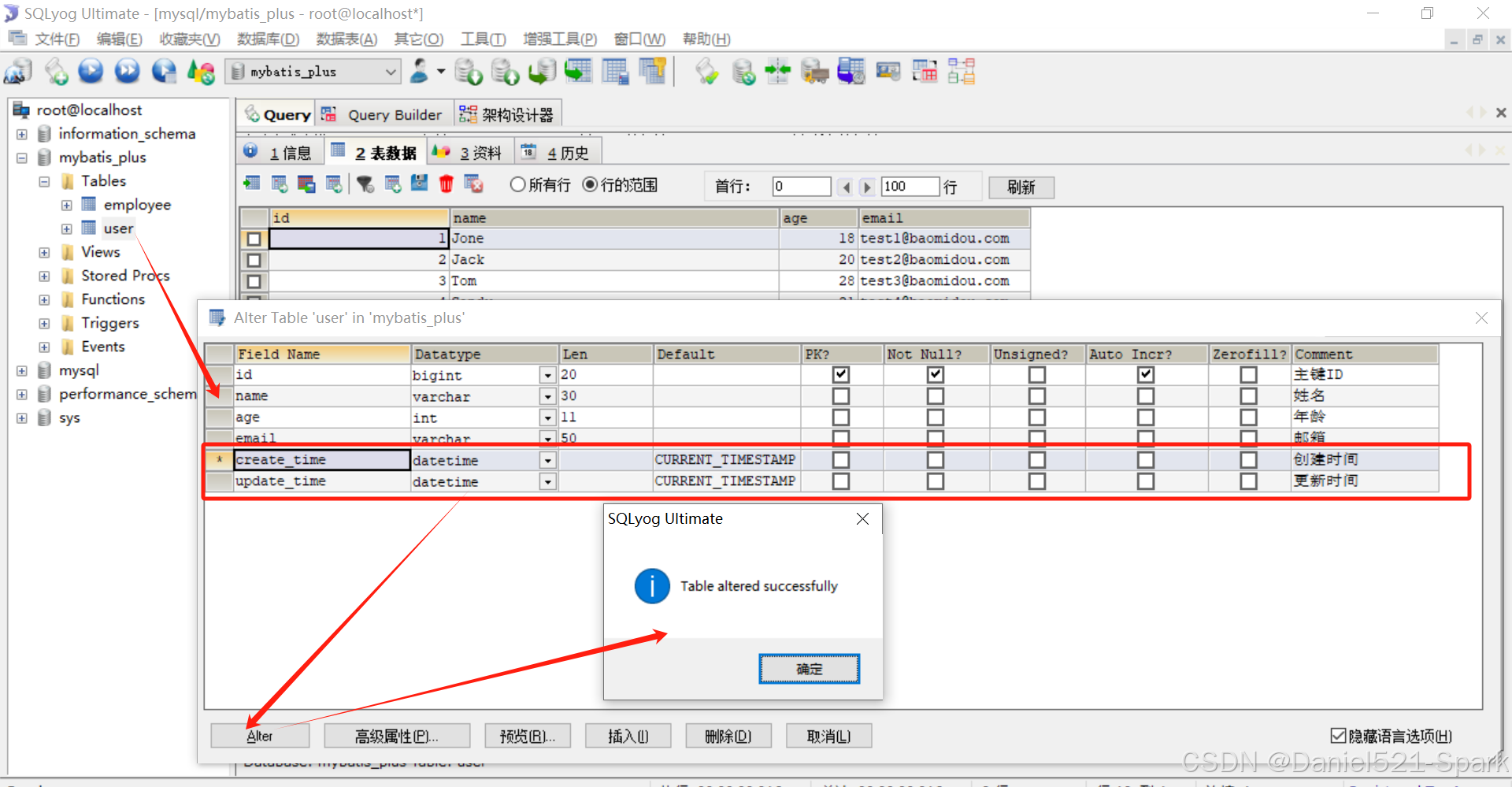Image resolution: width=1512 pixels, height=787 pixels.
Task: Click the execute and edit resultset icon
Action: [164, 72]
